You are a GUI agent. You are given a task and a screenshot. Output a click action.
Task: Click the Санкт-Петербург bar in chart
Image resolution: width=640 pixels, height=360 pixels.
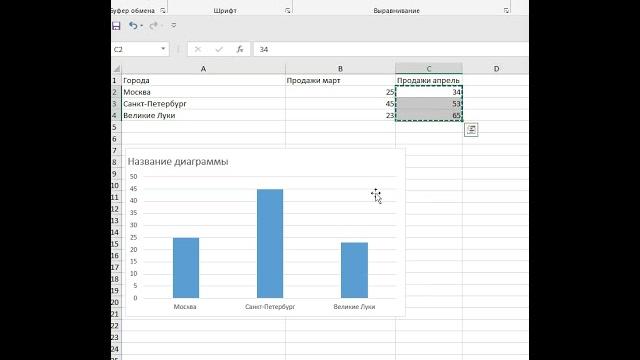(270, 243)
